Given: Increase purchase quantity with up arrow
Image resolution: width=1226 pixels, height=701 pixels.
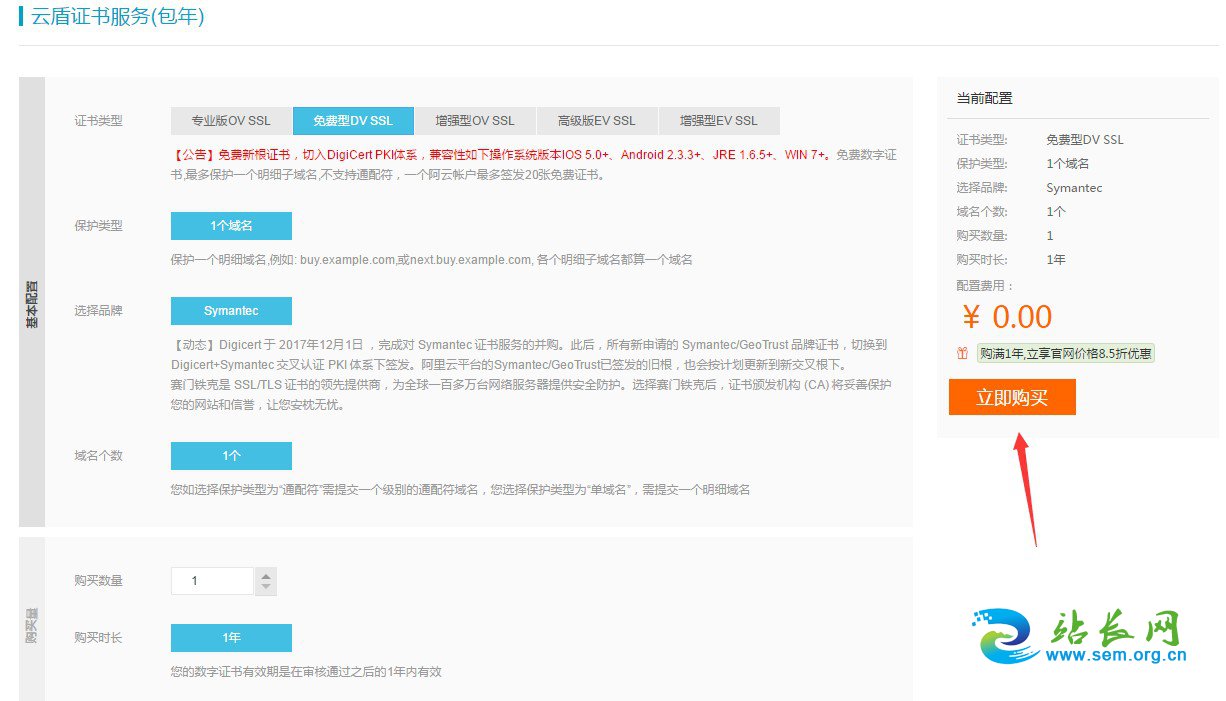Looking at the screenshot, I should (x=265, y=574).
